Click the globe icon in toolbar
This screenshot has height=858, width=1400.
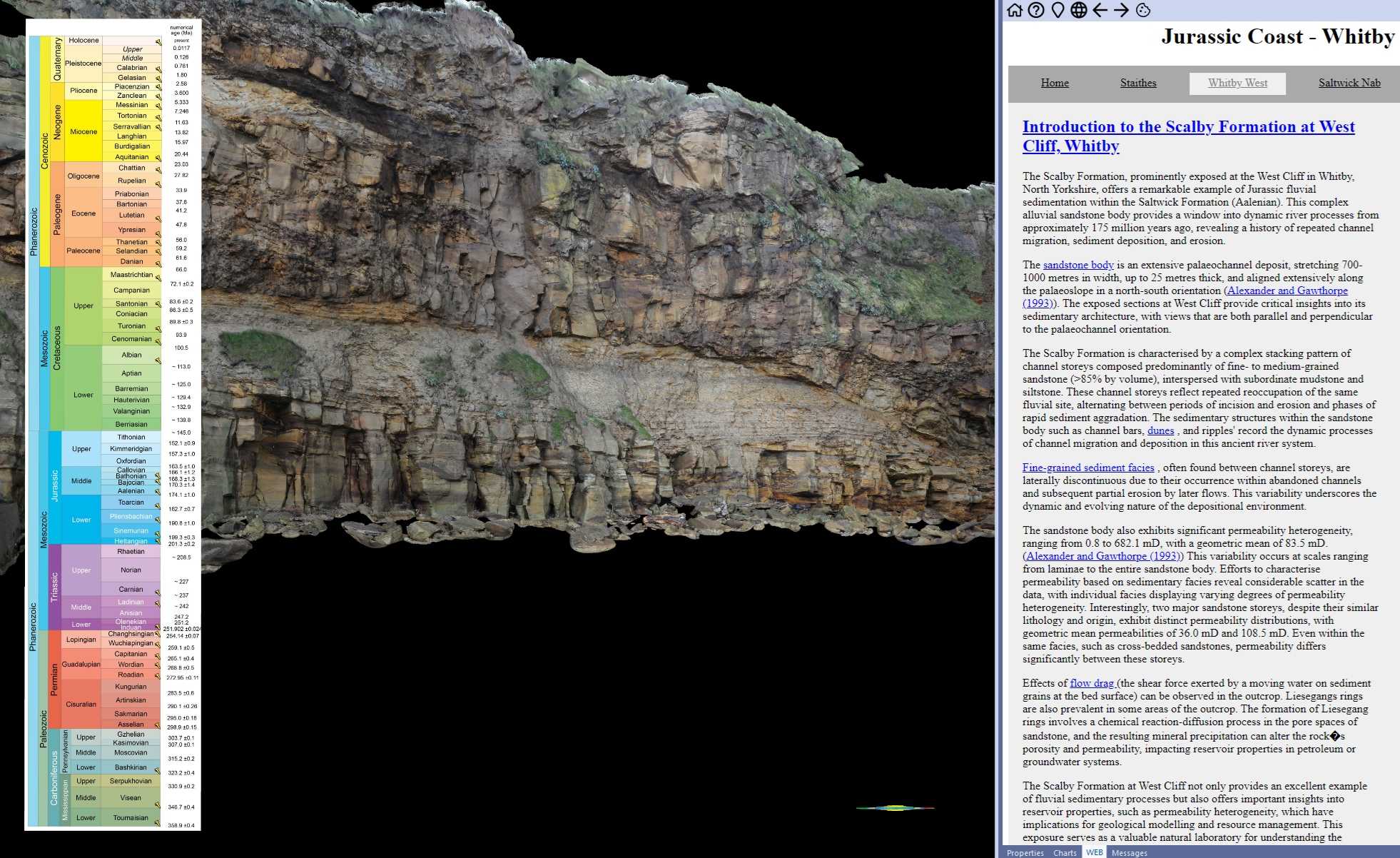1079,10
